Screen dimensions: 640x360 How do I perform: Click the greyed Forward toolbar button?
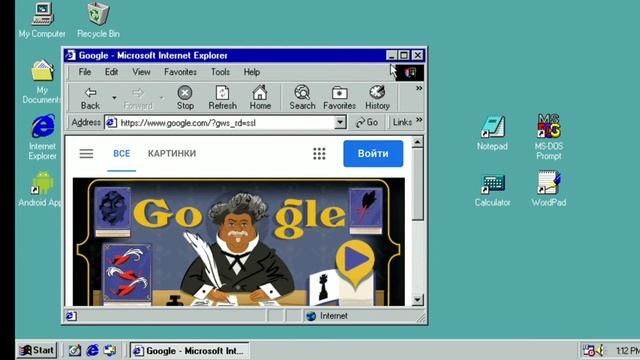(x=138, y=98)
